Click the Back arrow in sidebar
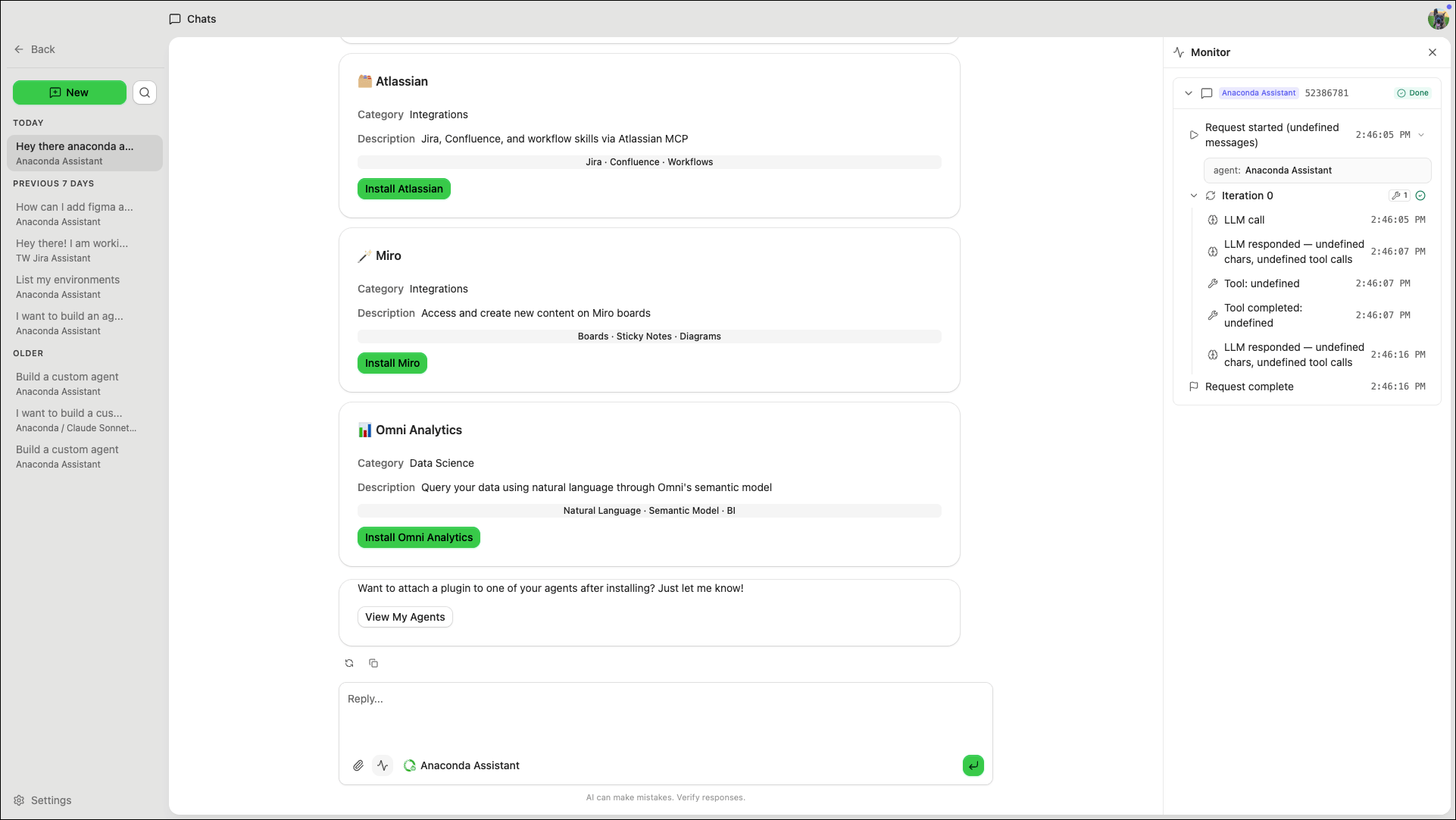Screen dimensions: 1456x820 pos(19,49)
